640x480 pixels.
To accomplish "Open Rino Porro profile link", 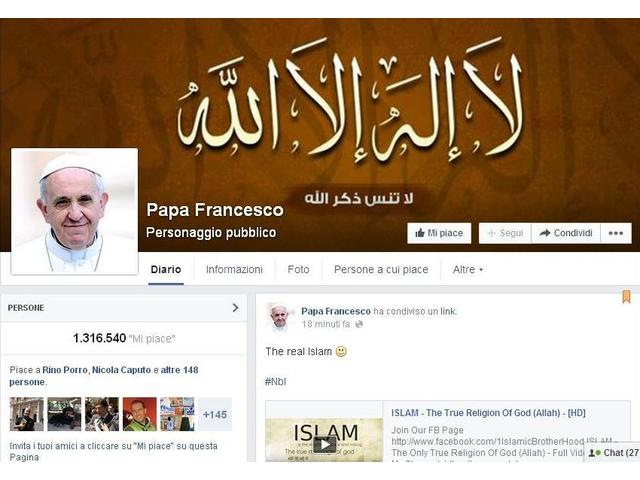I will [65, 370].
